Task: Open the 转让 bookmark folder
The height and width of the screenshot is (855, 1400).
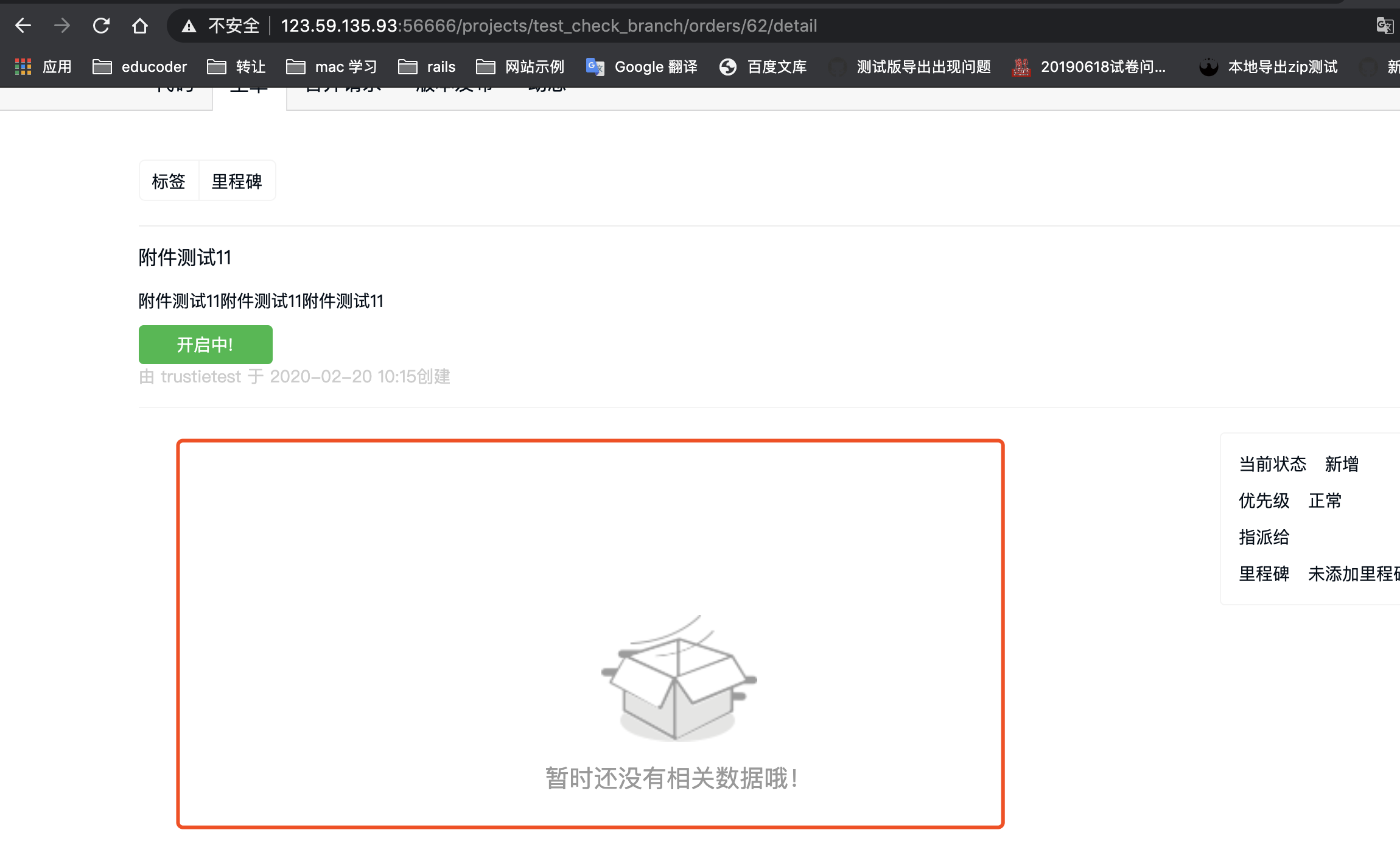Action: click(236, 66)
